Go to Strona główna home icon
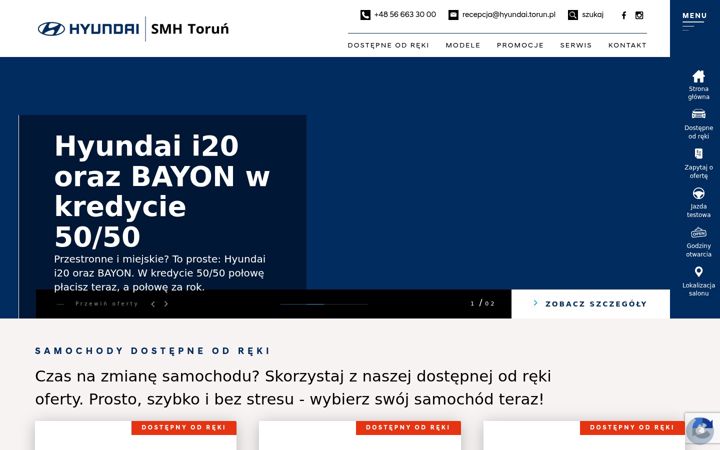 click(x=698, y=76)
